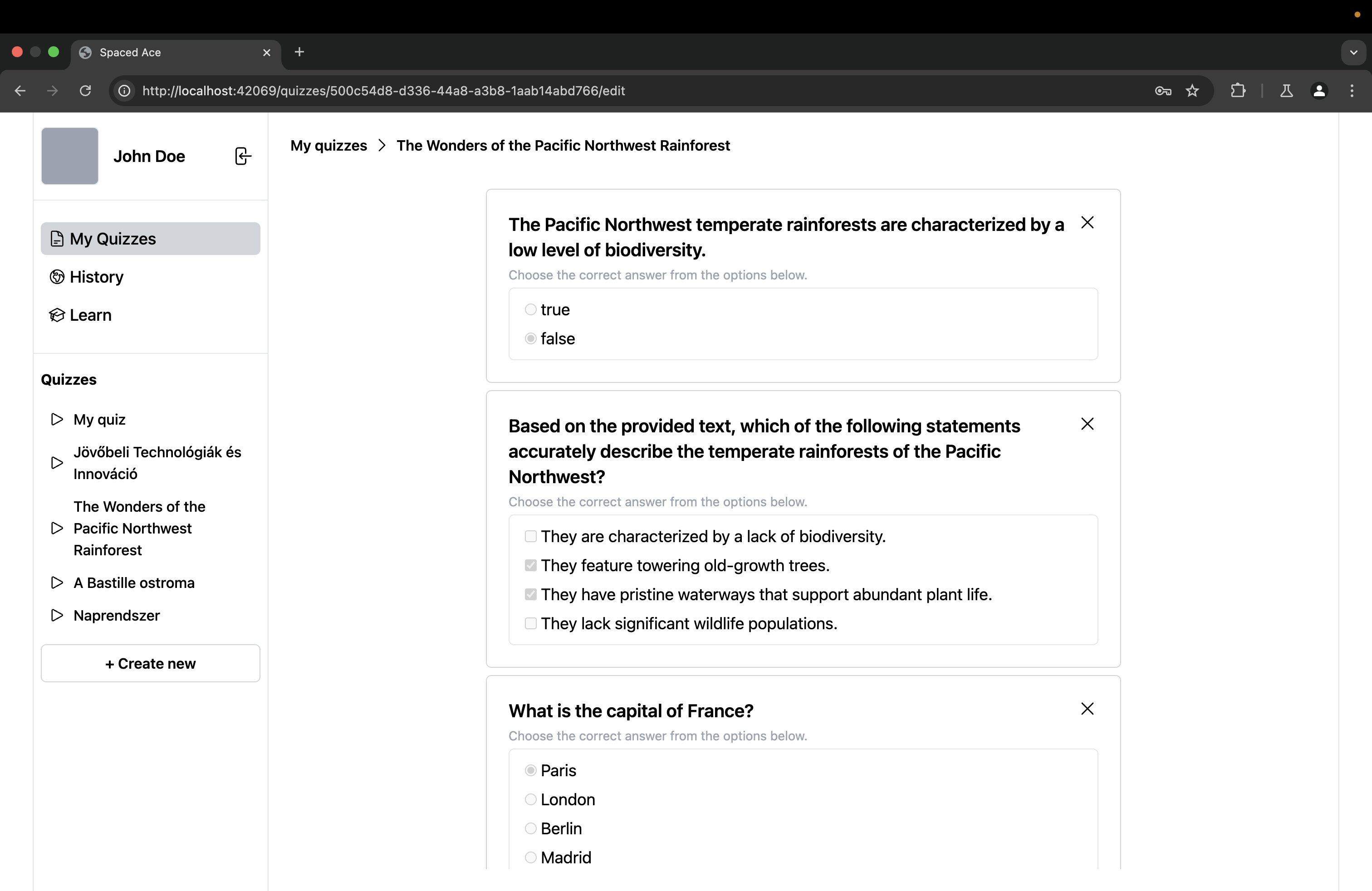Expand the 'My quiz' entry
The image size is (1372, 891).
pyautogui.click(x=56, y=419)
